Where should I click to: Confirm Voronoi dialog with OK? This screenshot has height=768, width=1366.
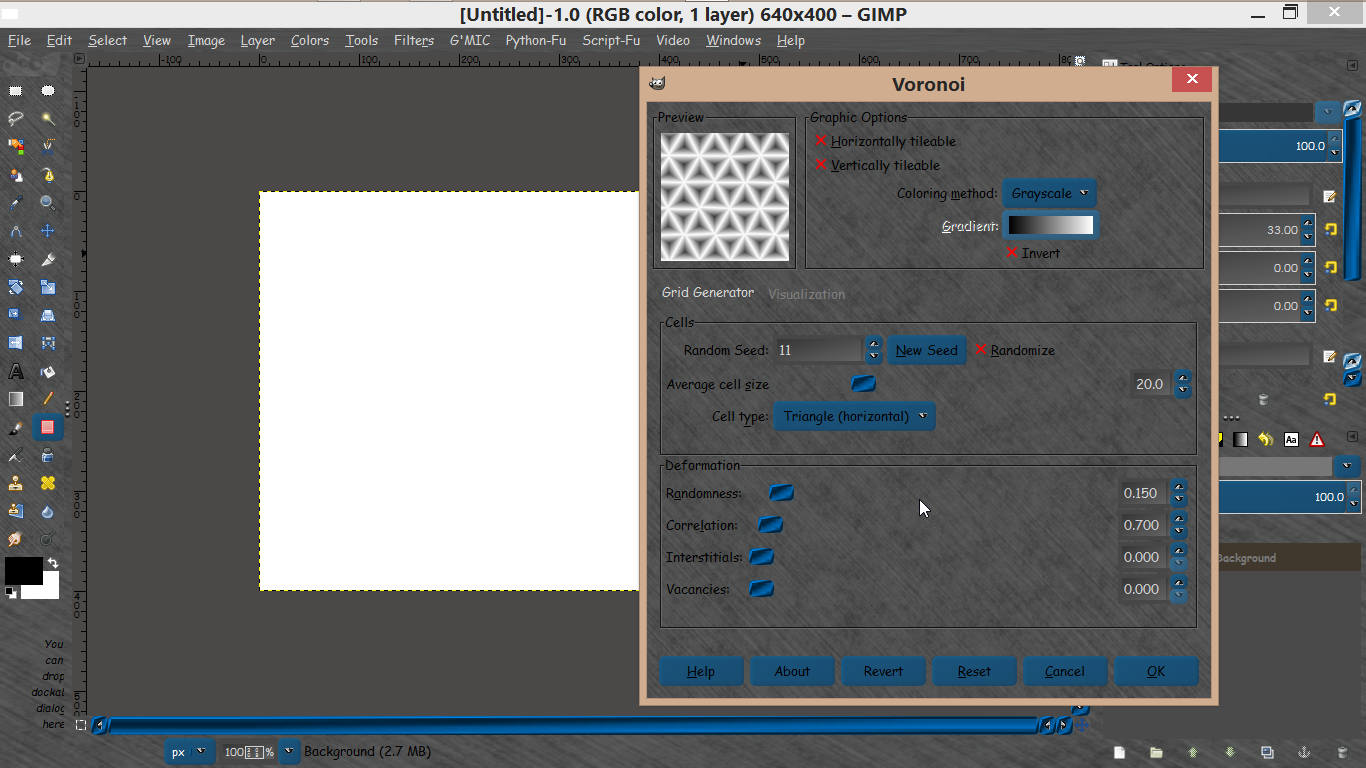click(x=1156, y=671)
